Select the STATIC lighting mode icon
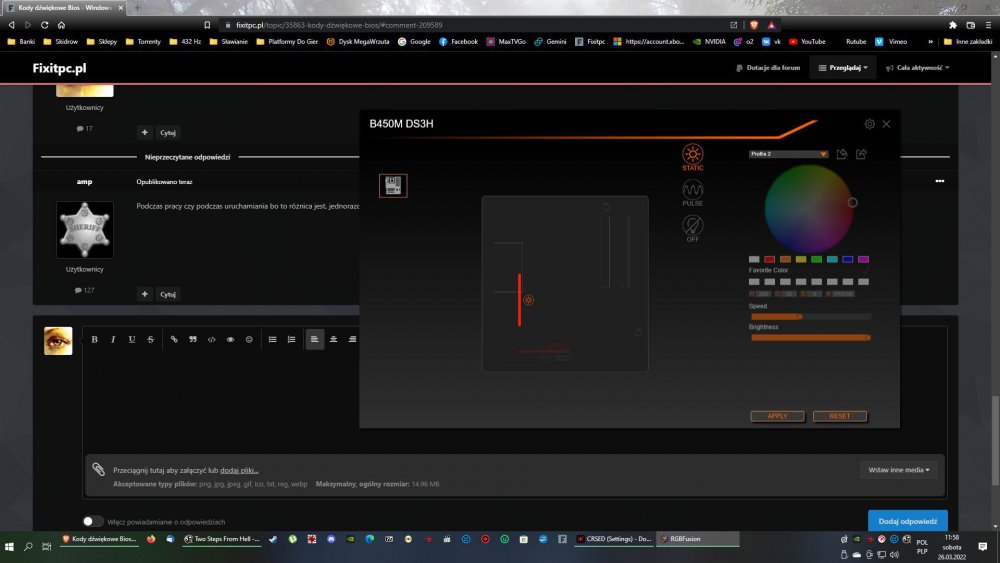Image resolution: width=1000 pixels, height=563 pixels. (692, 154)
